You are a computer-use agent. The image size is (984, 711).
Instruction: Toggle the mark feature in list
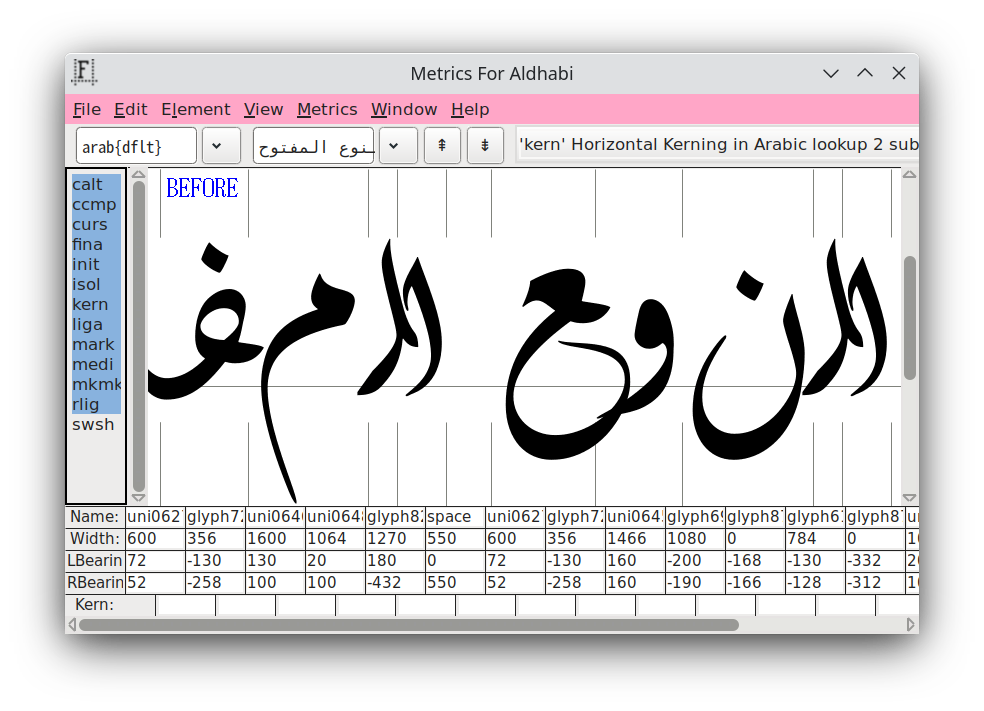[96, 345]
